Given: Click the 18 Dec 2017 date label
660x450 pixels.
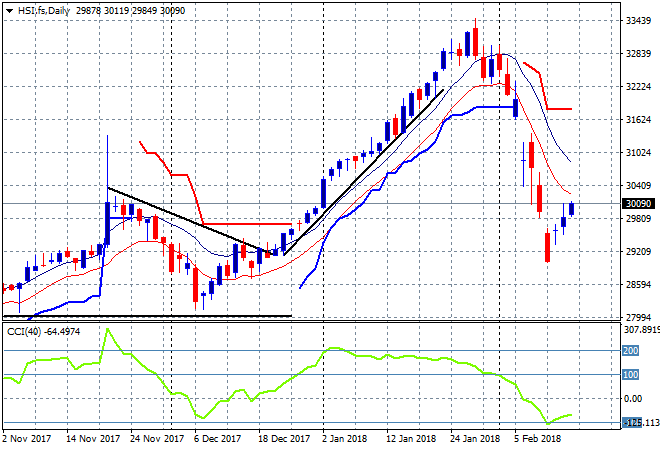Looking at the screenshot, I should click(284, 439).
